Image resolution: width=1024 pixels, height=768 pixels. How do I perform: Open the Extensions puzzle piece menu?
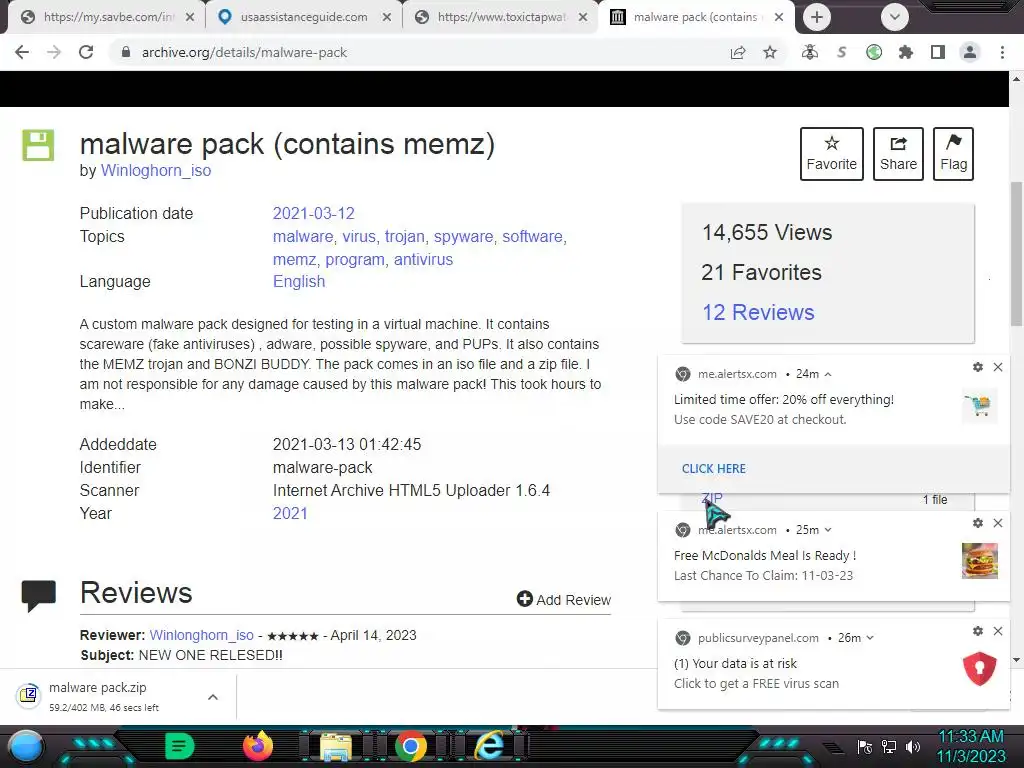[x=906, y=52]
